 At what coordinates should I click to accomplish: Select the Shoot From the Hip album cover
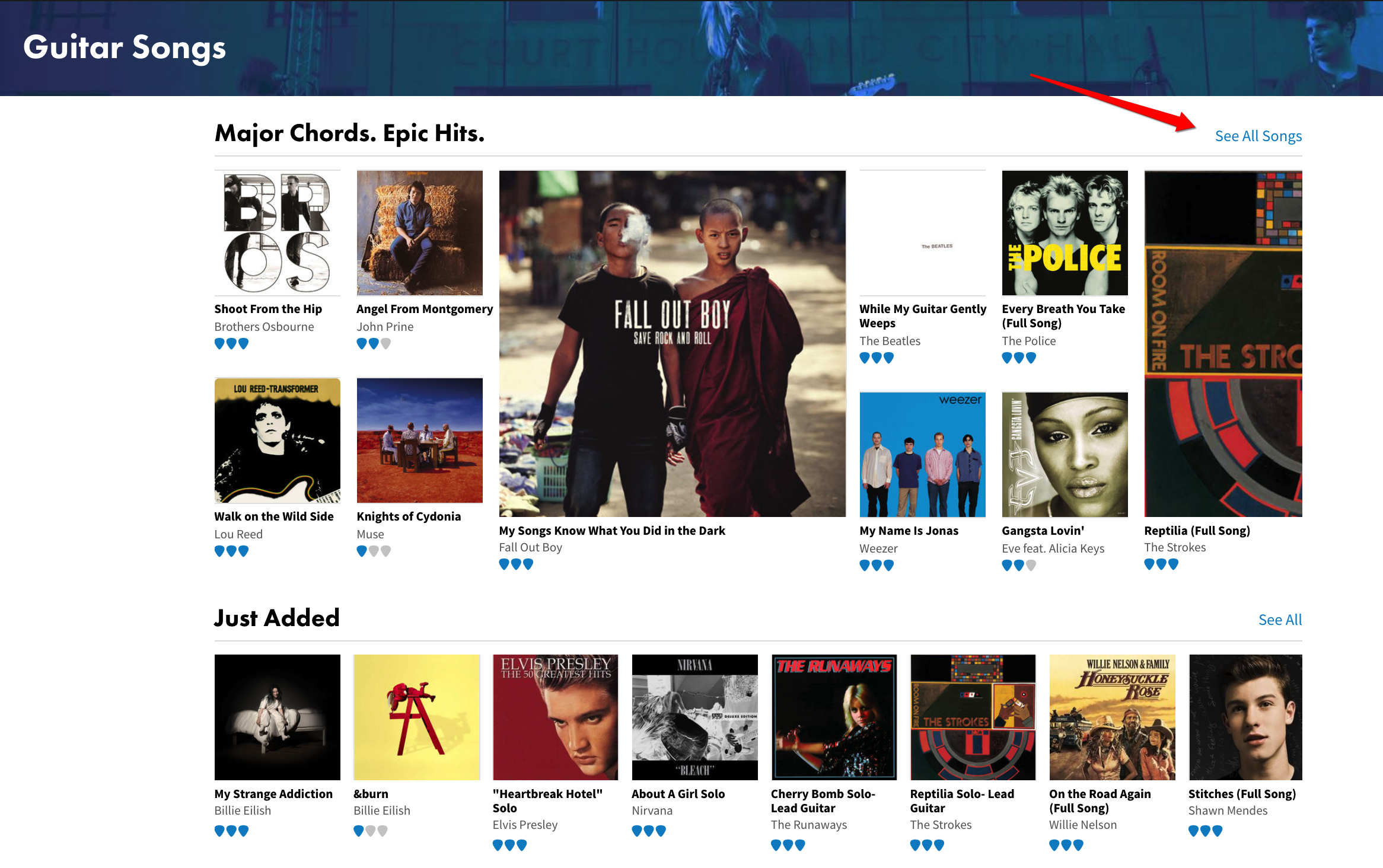tap(277, 233)
